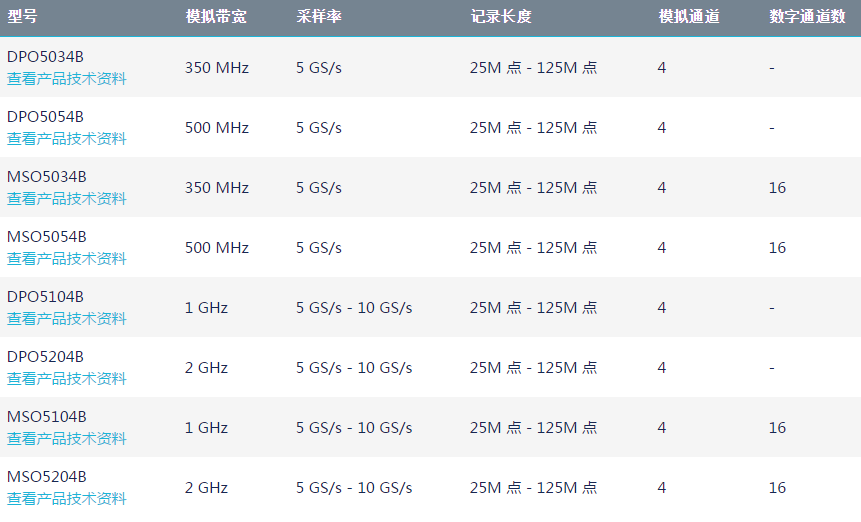
Task: Open the DPO5034B product datasheet link
Action: point(67,79)
